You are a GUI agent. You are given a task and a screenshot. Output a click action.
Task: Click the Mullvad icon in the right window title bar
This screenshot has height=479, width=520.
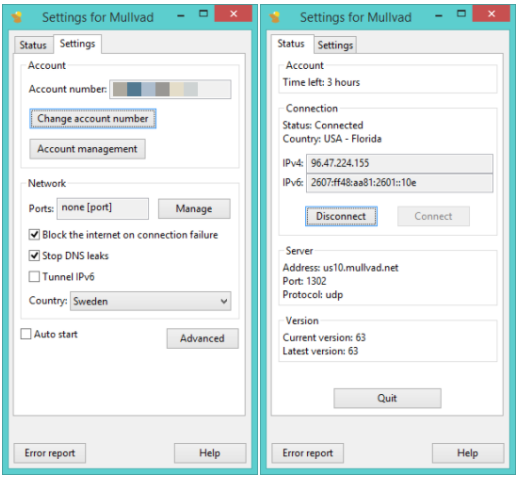tap(275, 17)
